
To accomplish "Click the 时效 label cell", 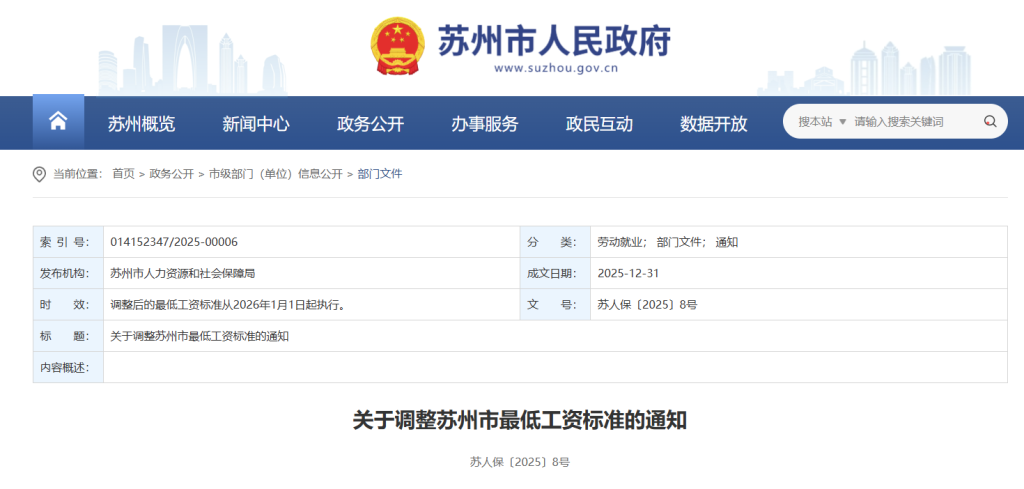I will click(68, 305).
